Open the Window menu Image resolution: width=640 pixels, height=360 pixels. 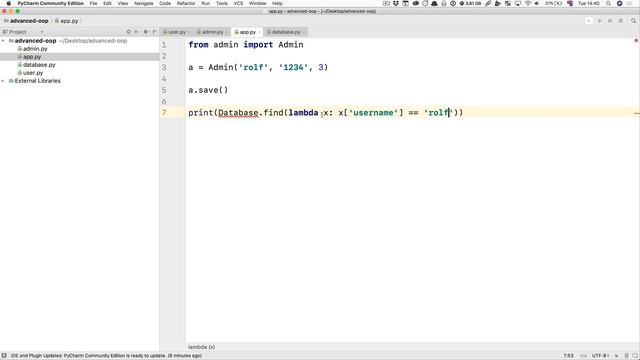[258, 3]
